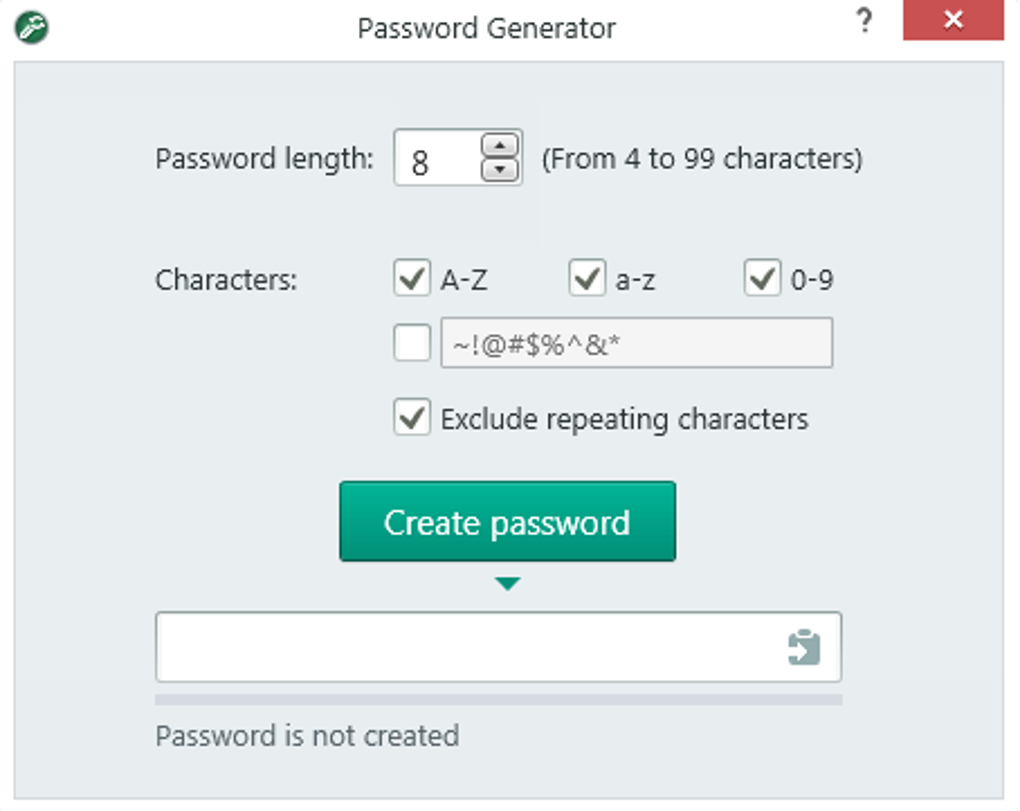Disable the 0-9 digits checkbox

coord(762,279)
